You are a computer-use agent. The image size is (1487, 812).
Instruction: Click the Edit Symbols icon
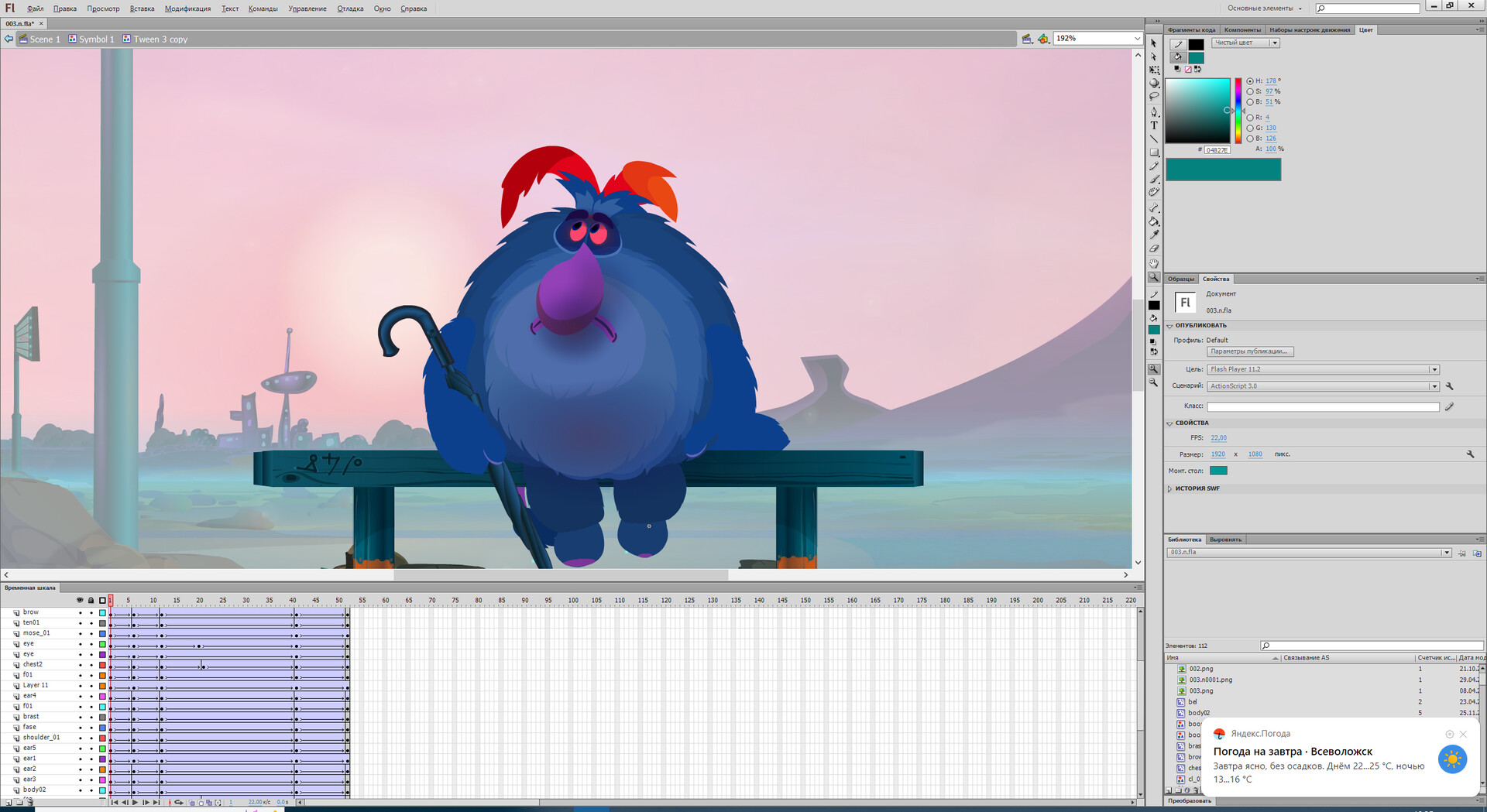1043,39
